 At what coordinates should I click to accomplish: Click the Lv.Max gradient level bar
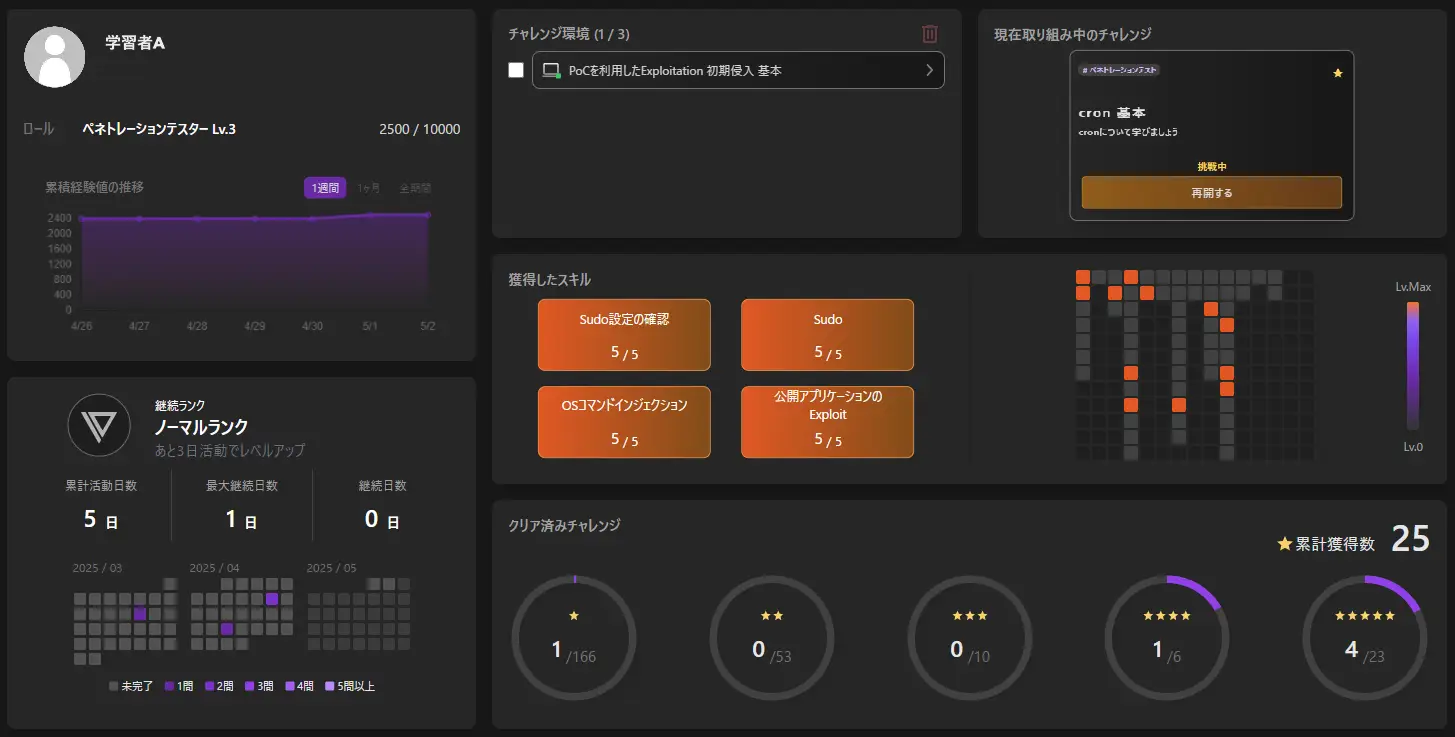click(1412, 366)
